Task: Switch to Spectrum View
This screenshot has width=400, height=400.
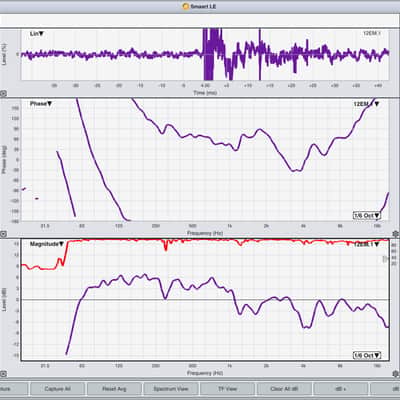Action: (171, 389)
